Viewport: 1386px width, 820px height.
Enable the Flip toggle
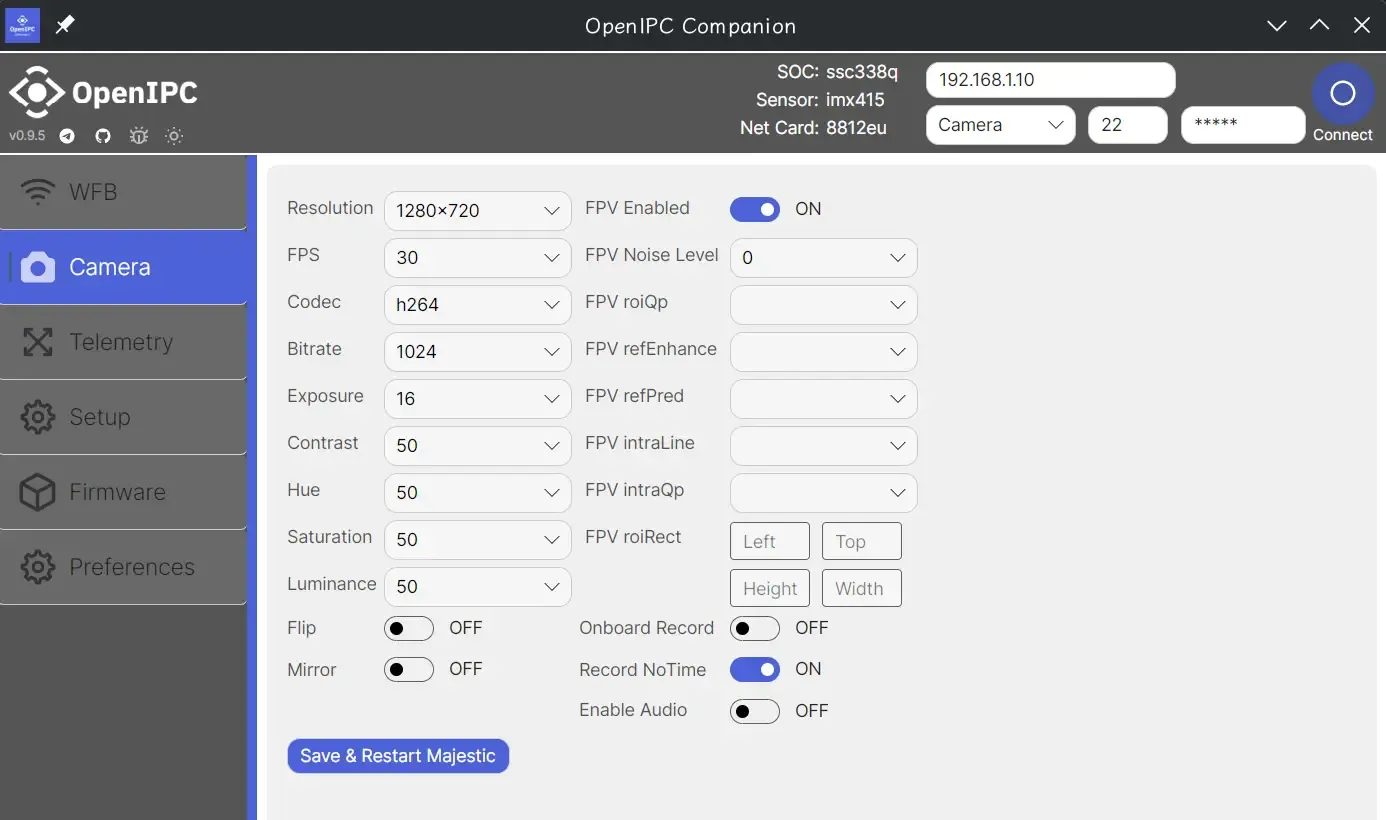click(409, 628)
